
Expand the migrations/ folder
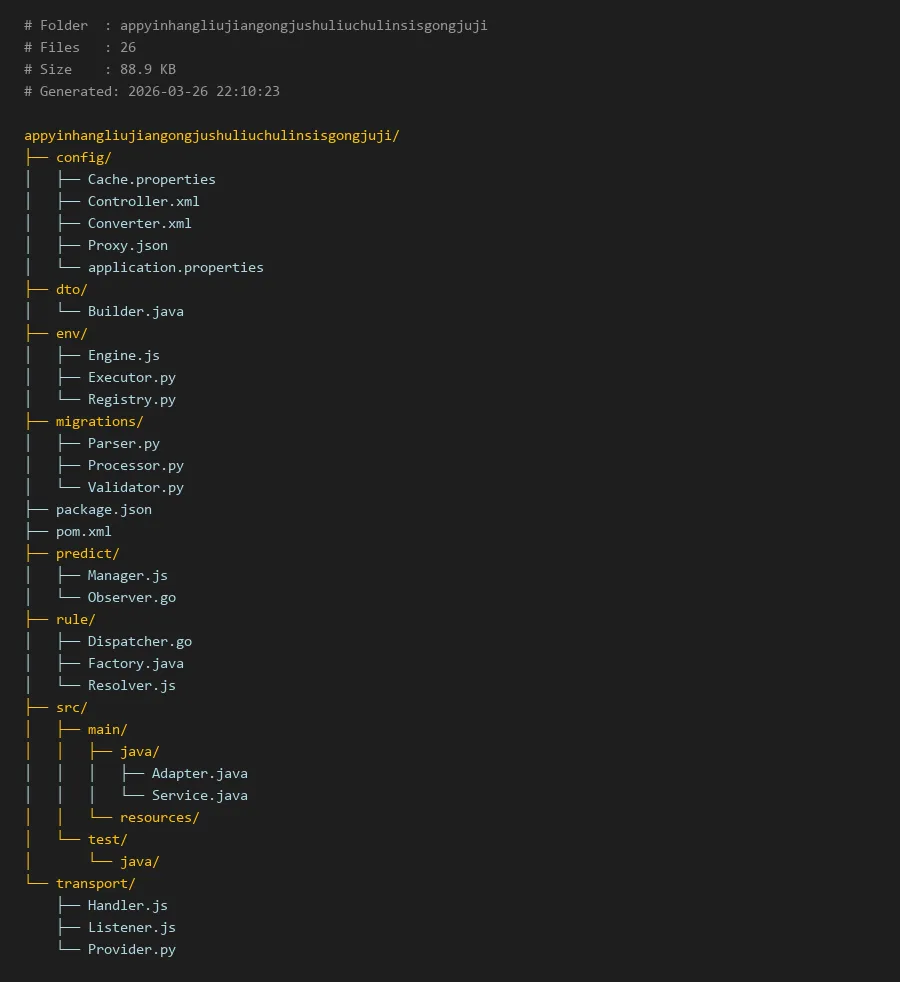click(99, 421)
